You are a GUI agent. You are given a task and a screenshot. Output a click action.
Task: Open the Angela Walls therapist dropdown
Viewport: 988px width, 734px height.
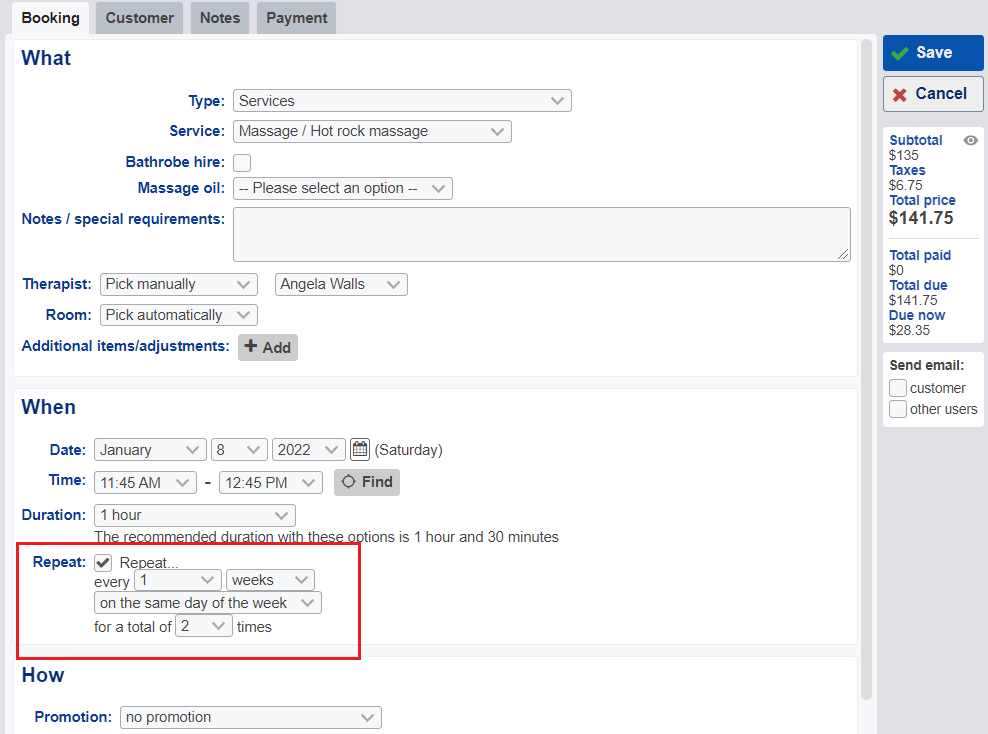341,284
